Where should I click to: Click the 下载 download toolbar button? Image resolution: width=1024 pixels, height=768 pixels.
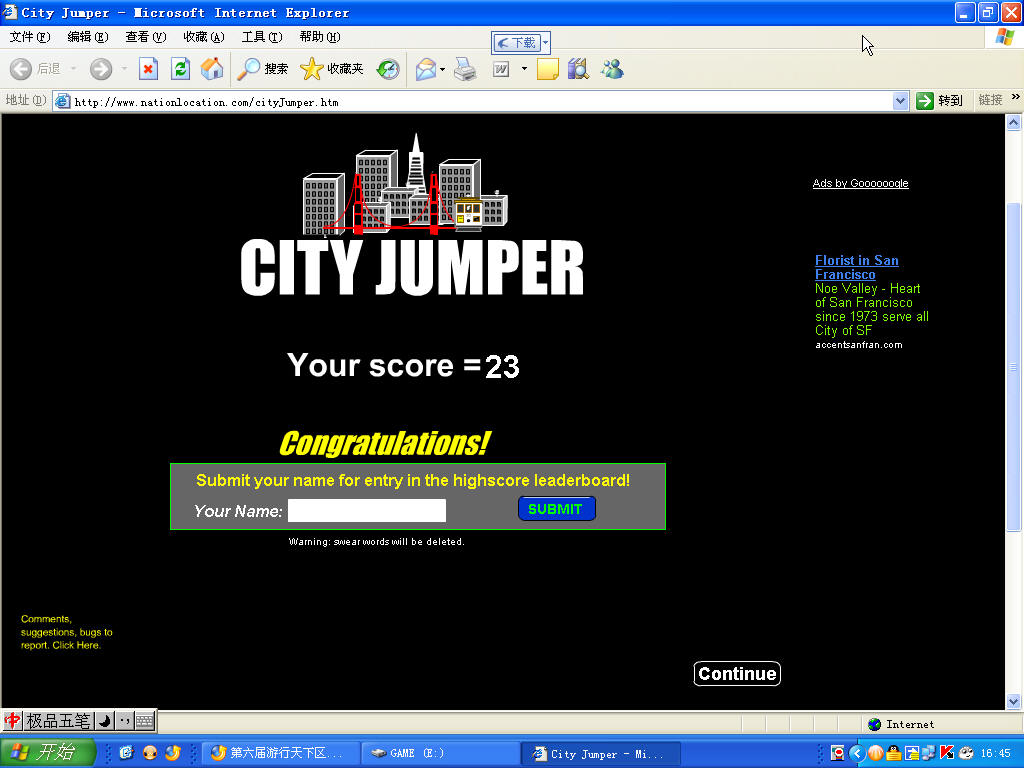pos(517,43)
